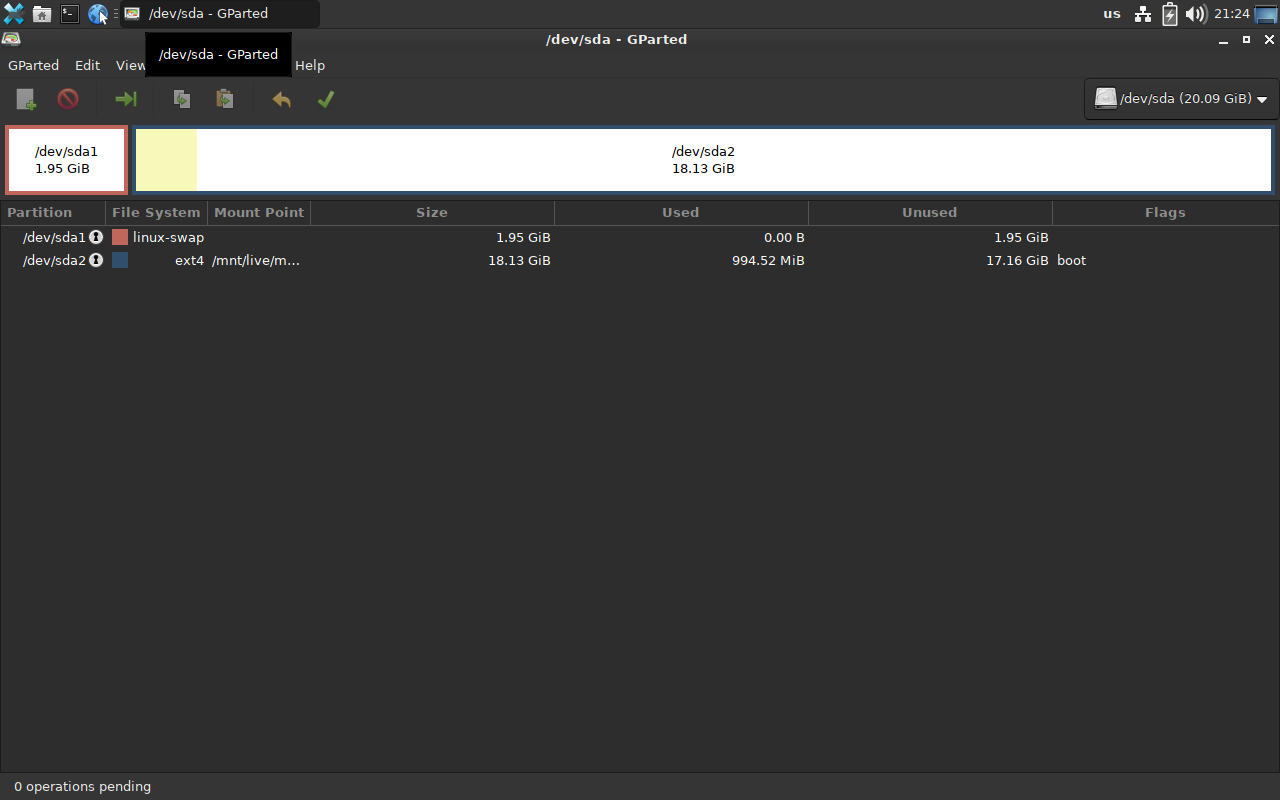Click the Unused column header
This screenshot has height=800, width=1280.
pos(929,212)
